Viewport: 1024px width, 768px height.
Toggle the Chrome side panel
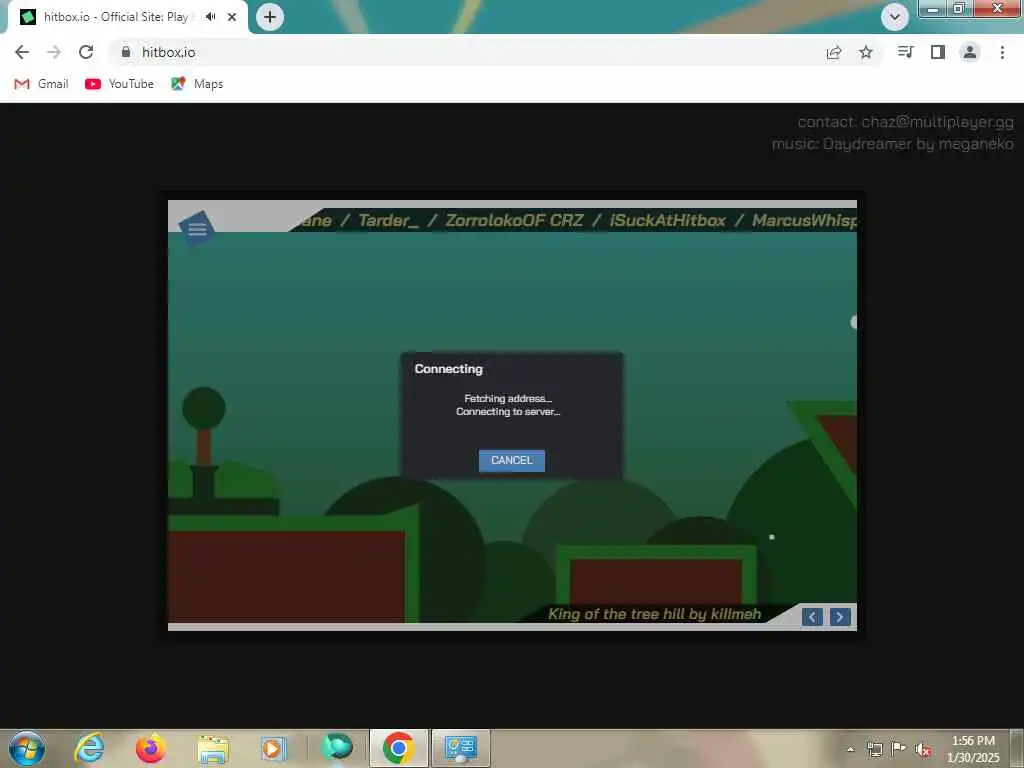[938, 52]
